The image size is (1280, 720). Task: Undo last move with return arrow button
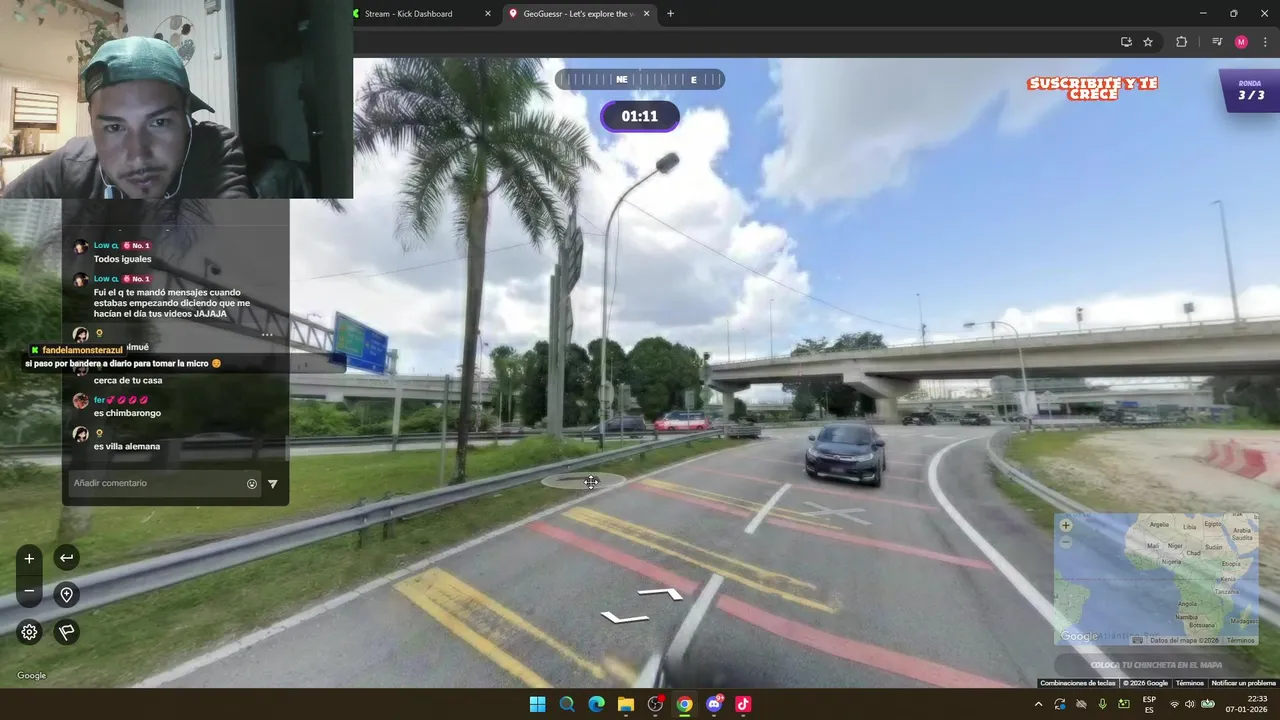[x=66, y=558]
